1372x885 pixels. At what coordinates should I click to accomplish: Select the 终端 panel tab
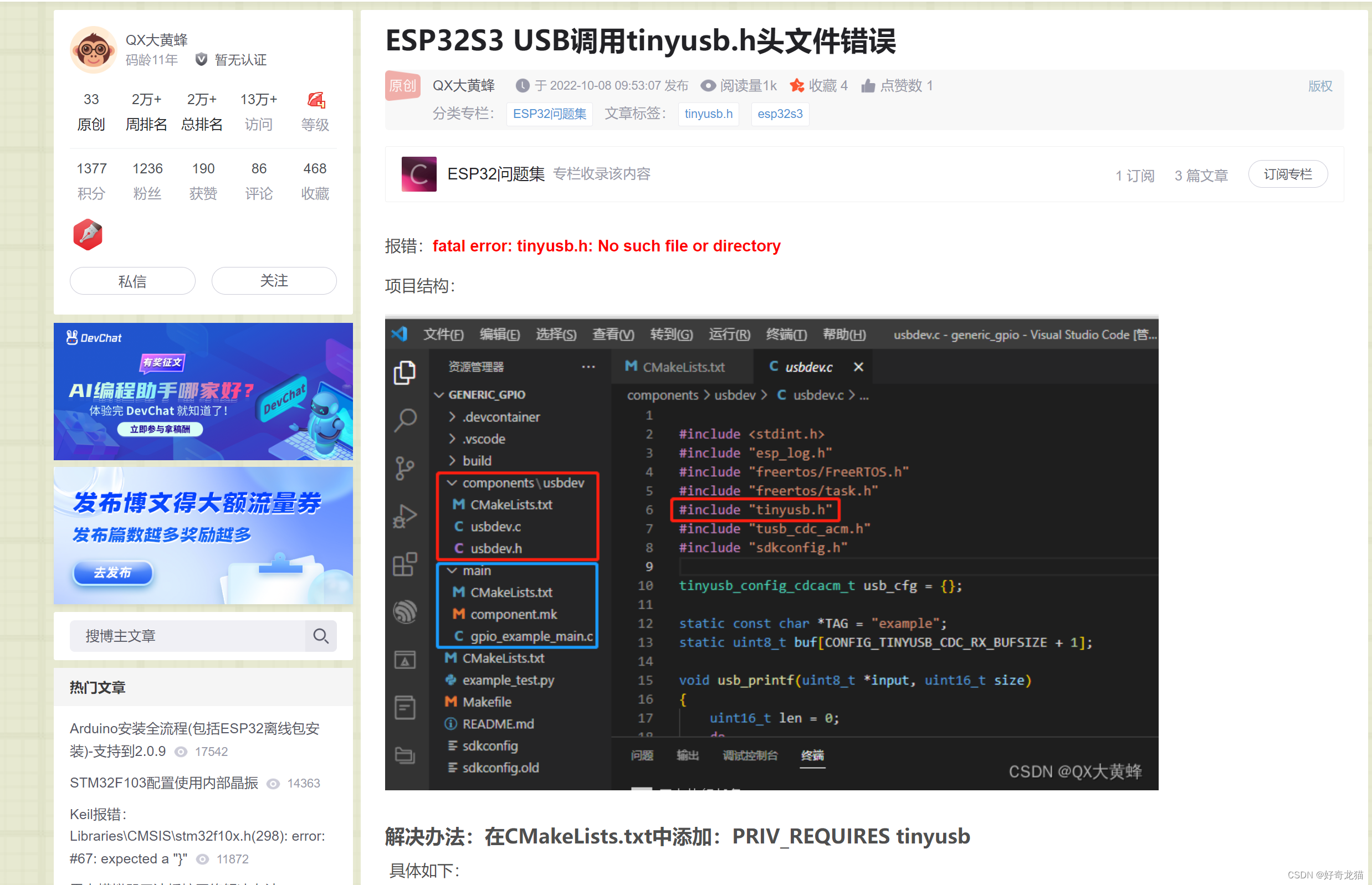coord(812,755)
